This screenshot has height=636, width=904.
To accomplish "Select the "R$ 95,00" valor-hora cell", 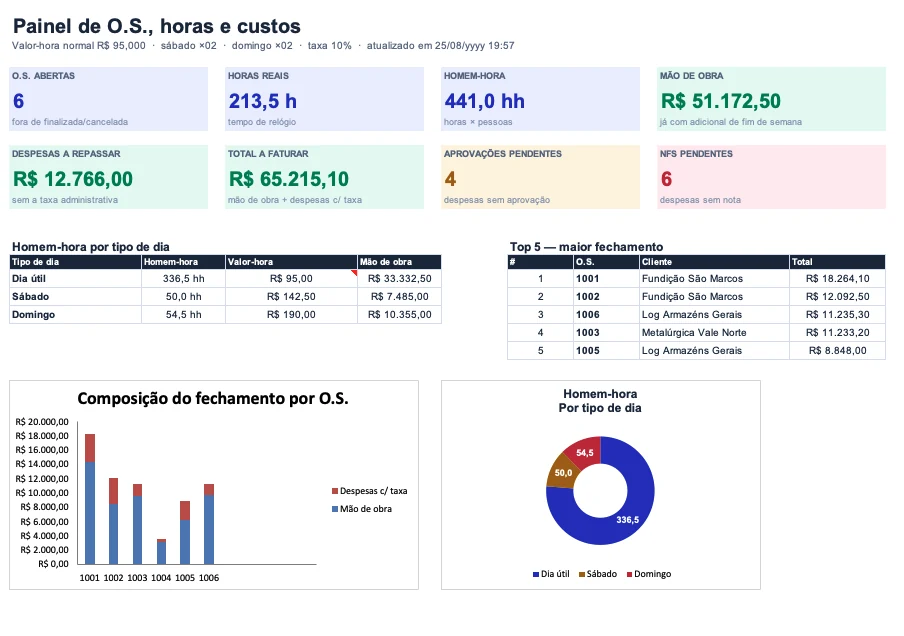I will point(291,279).
